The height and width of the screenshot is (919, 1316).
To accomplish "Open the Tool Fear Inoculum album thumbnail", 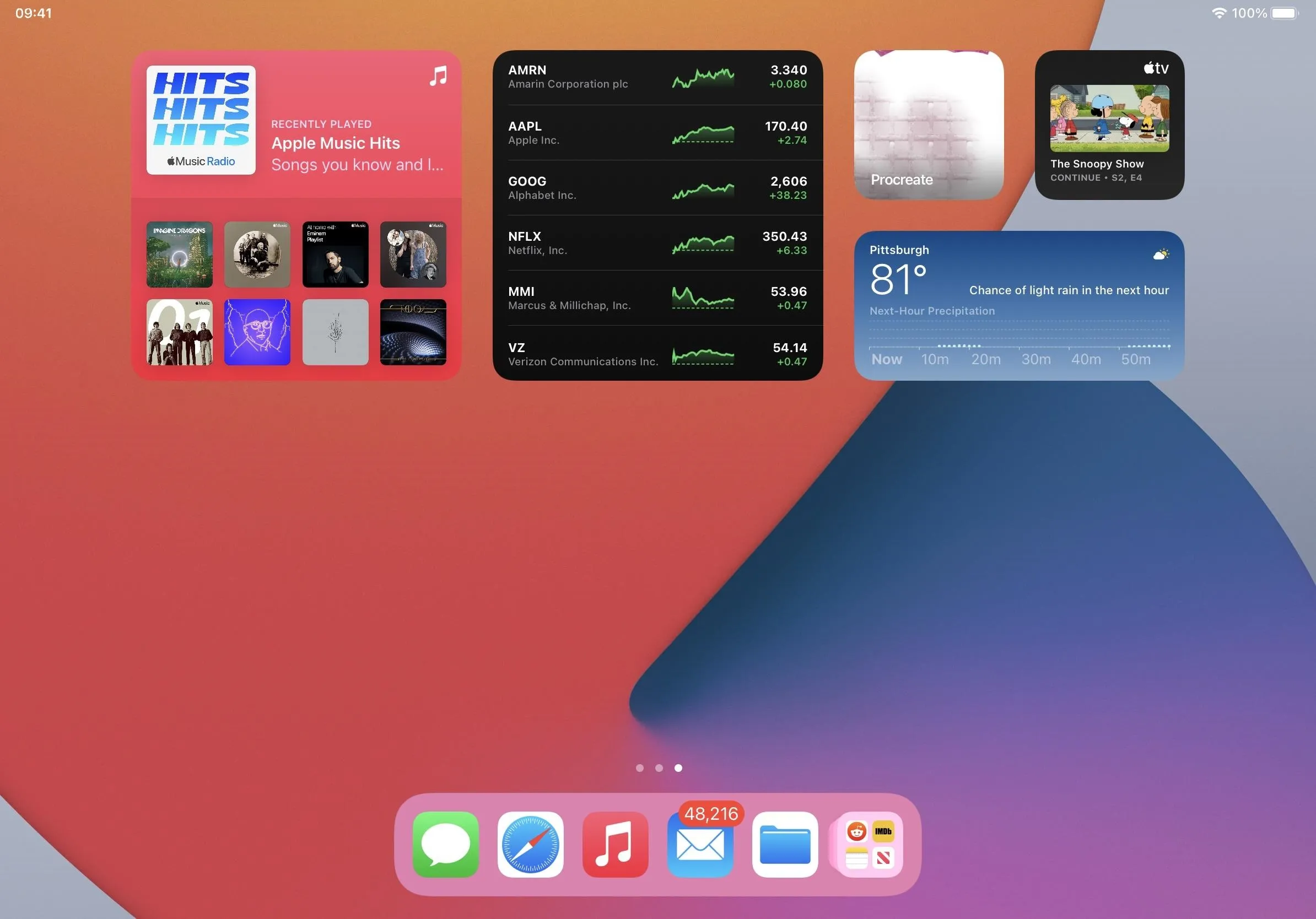I will pyautogui.click(x=413, y=332).
